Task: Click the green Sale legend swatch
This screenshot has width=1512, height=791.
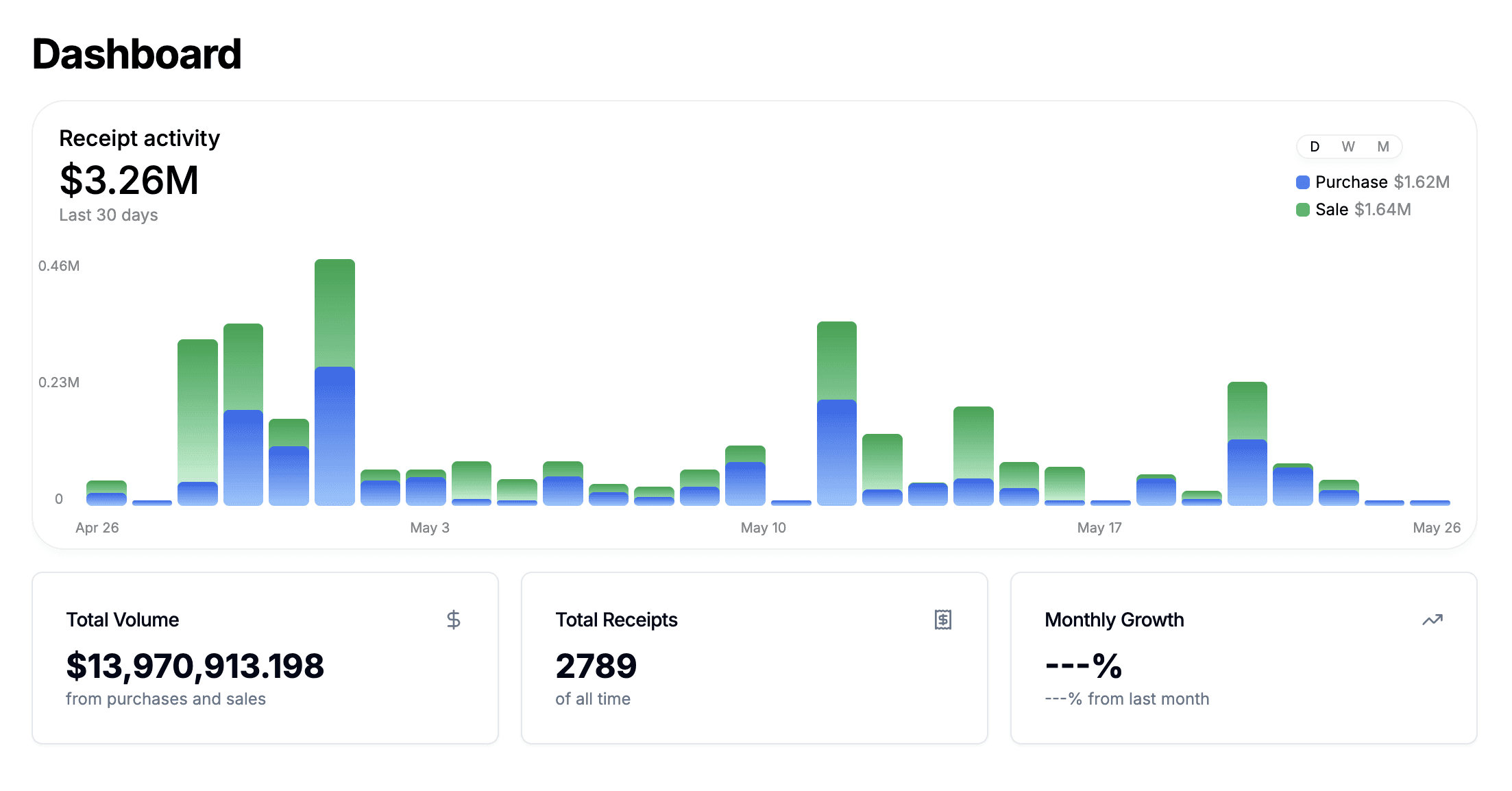Action: [x=1302, y=210]
